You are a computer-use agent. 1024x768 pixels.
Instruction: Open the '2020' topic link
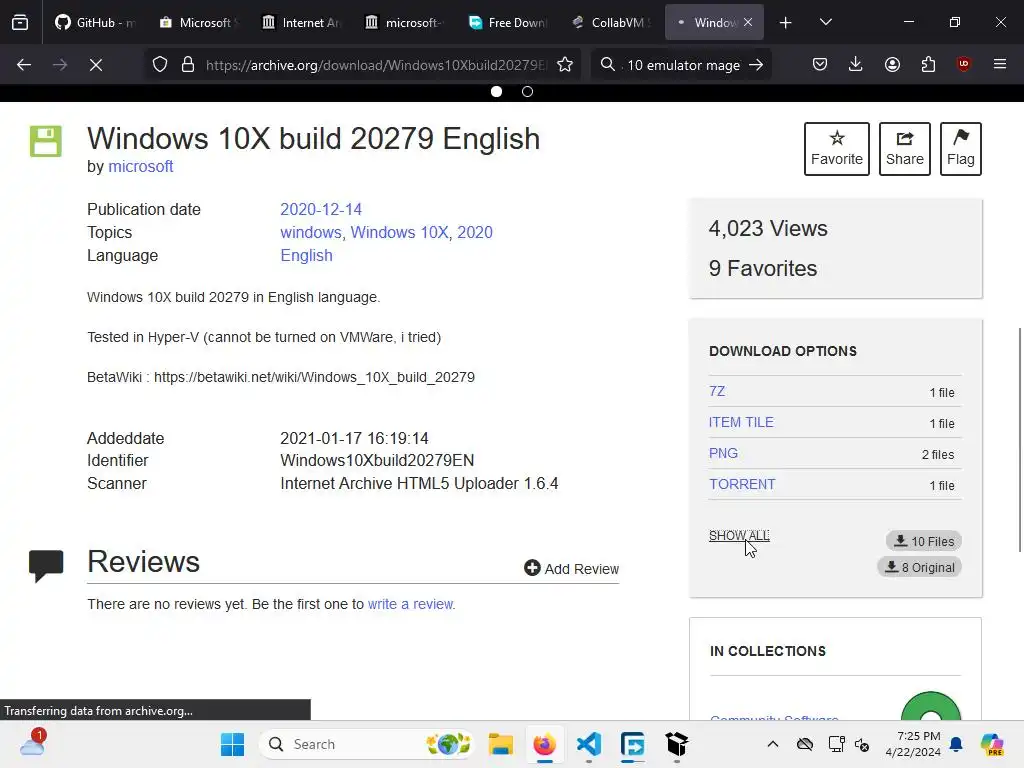pyautogui.click(x=475, y=232)
